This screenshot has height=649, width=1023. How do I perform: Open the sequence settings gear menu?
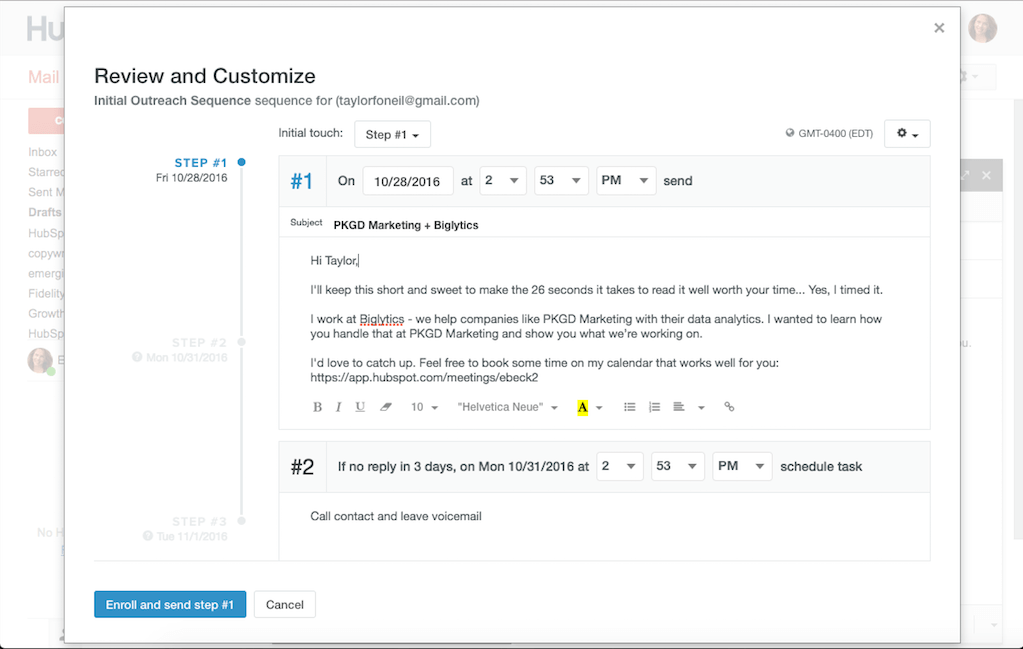[906, 133]
